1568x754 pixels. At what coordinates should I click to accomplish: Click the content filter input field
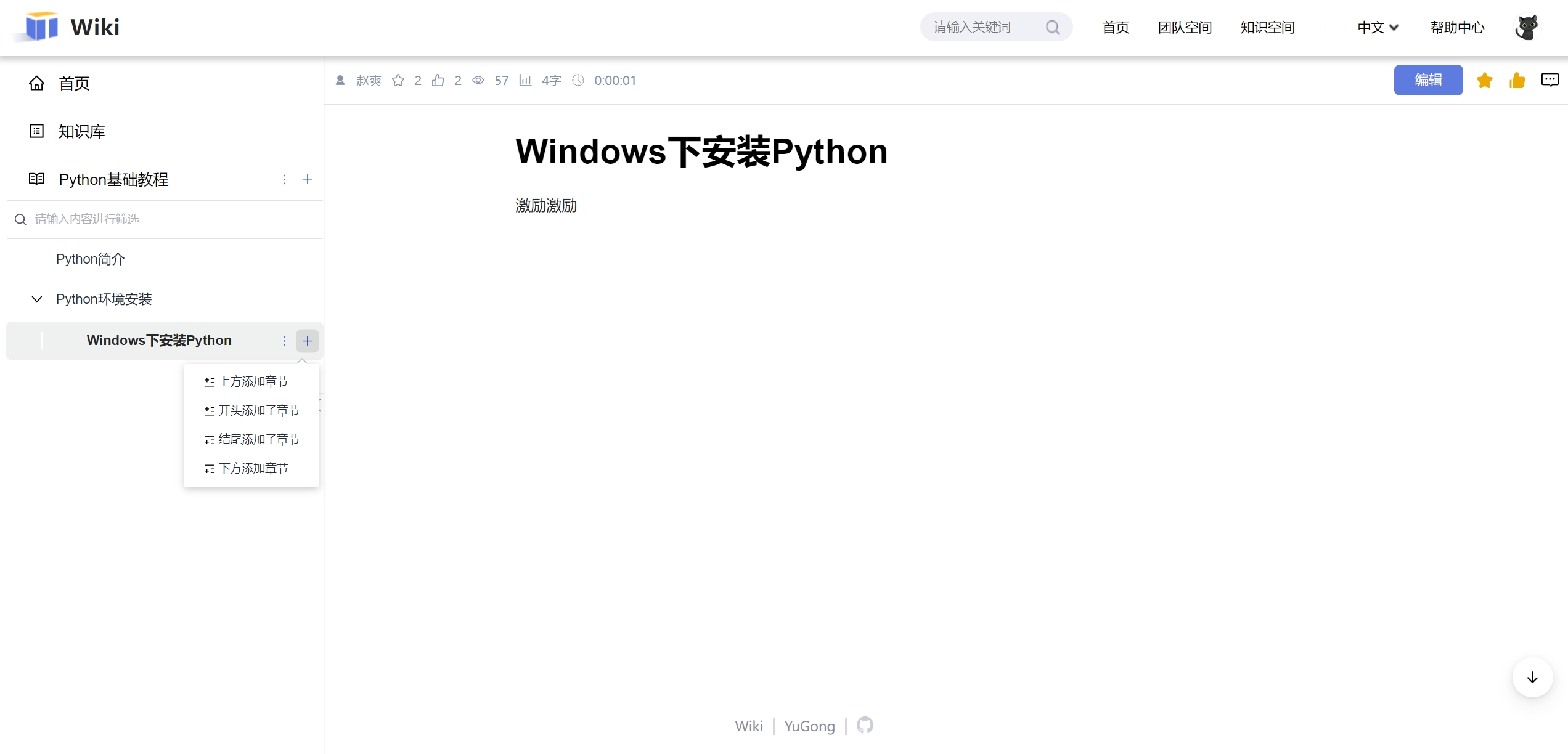[x=123, y=219]
